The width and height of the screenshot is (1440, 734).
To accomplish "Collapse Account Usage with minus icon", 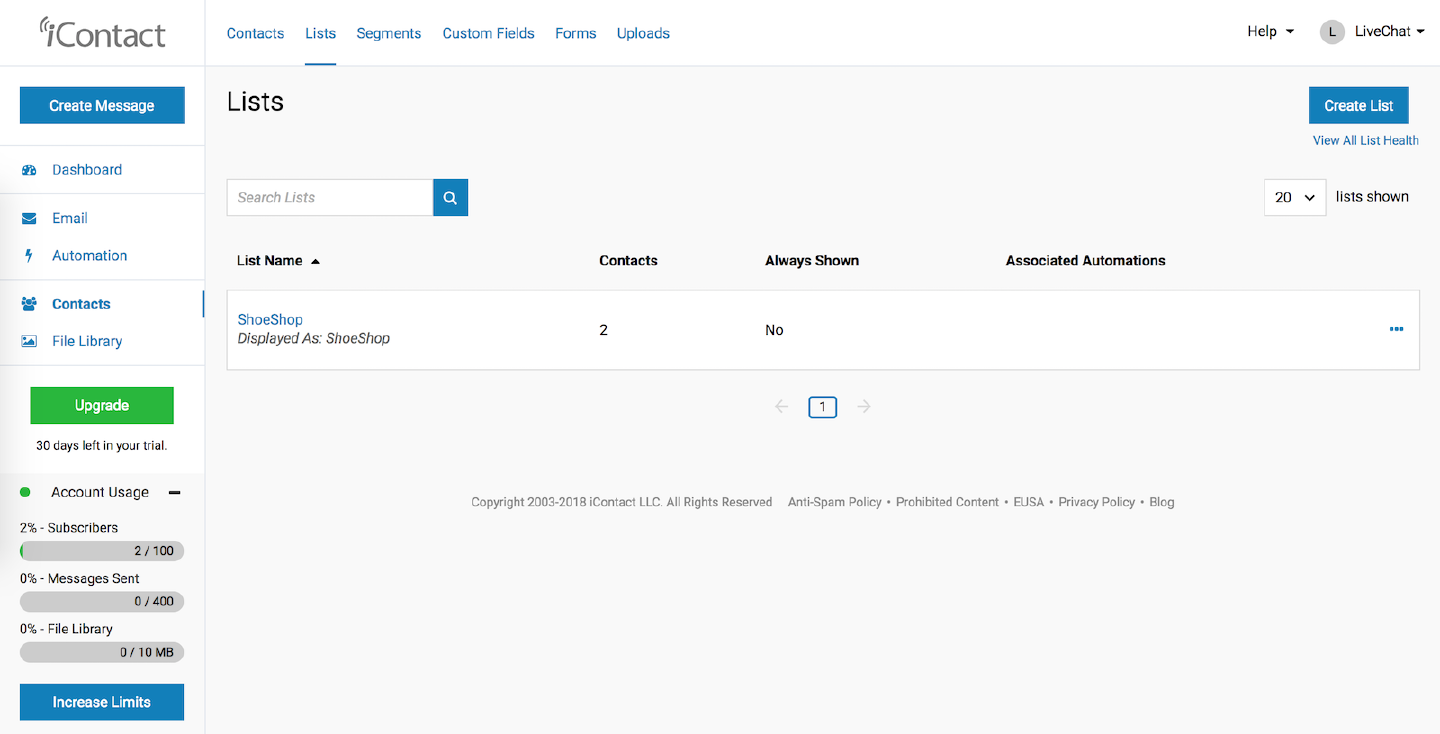I will point(175,493).
